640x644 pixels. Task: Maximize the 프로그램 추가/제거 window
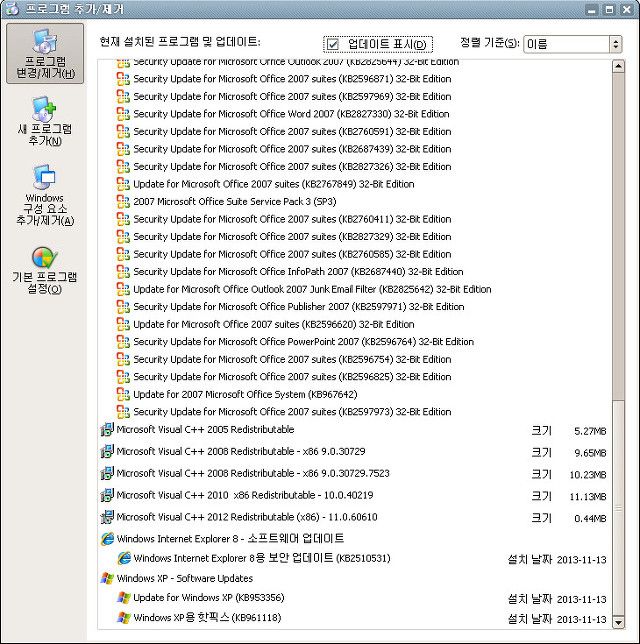pyautogui.click(x=609, y=9)
